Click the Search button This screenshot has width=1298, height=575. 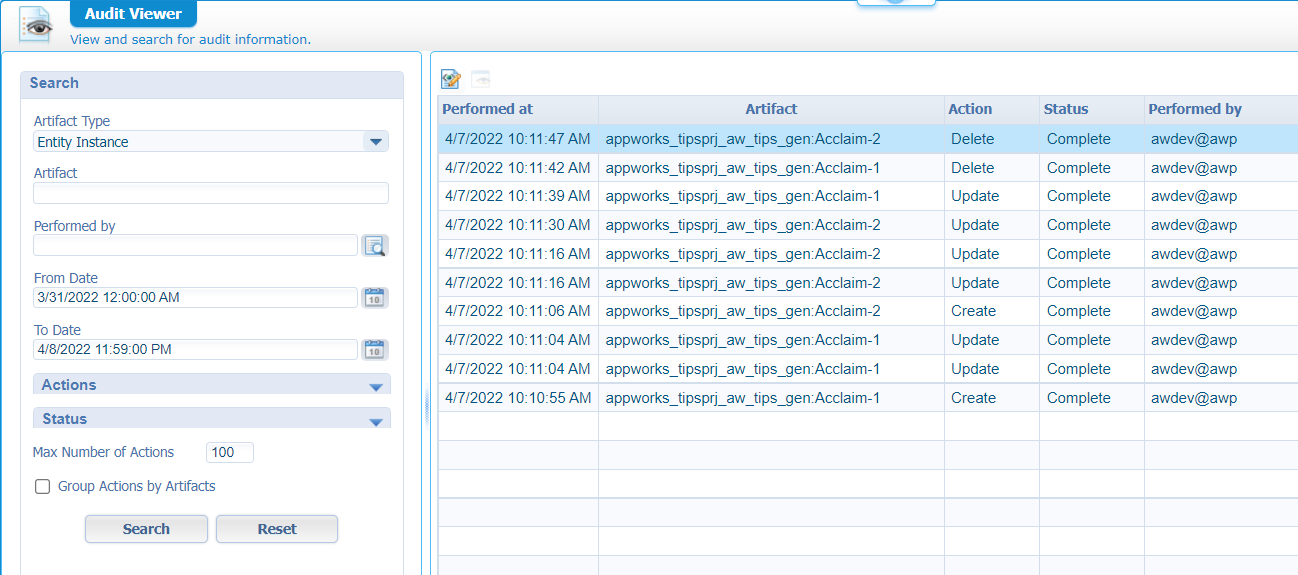tap(146, 529)
